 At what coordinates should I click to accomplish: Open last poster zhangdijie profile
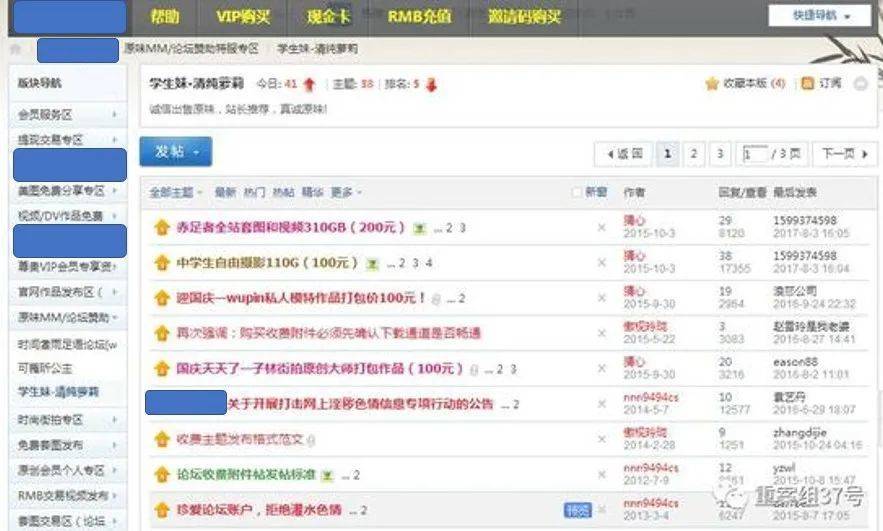[x=800, y=432]
